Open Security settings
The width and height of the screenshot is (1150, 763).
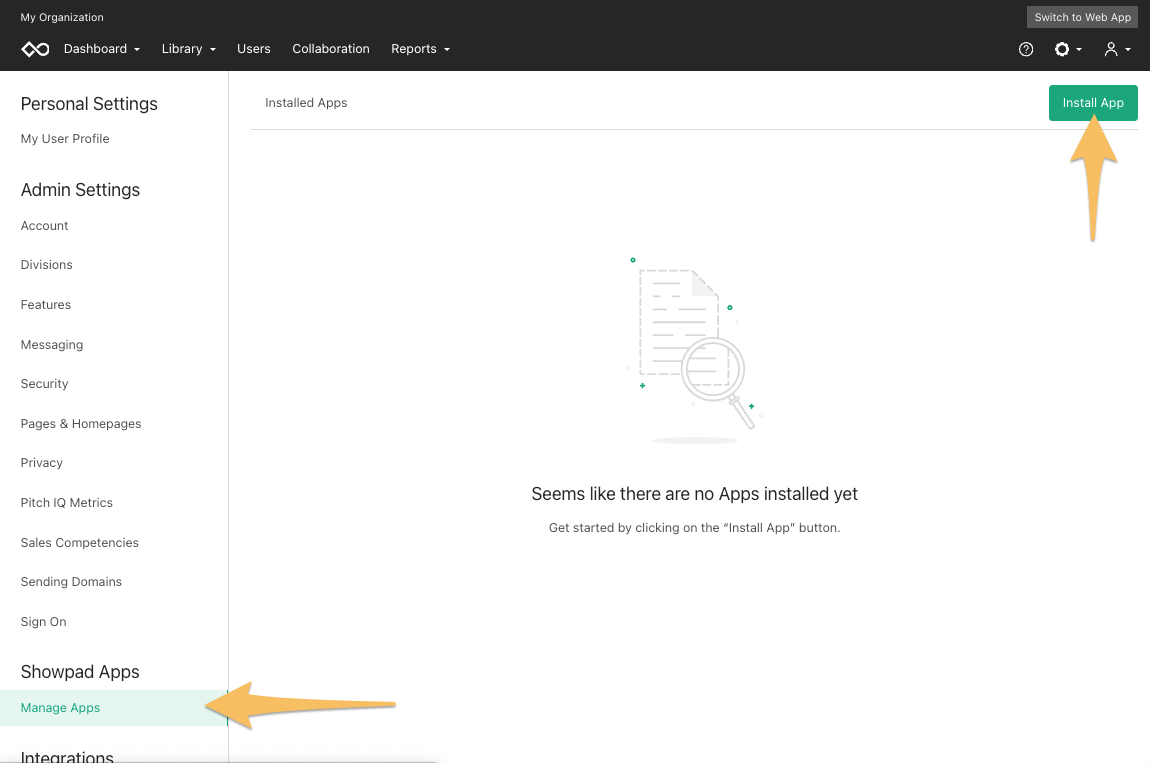[x=45, y=384]
